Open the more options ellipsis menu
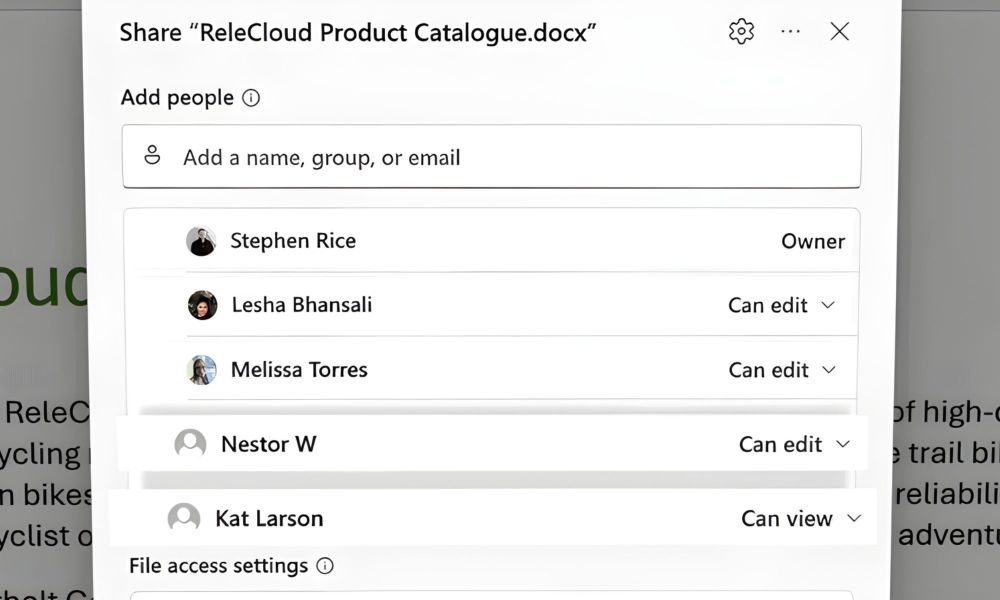Screen dimensions: 1000x600 click(791, 32)
